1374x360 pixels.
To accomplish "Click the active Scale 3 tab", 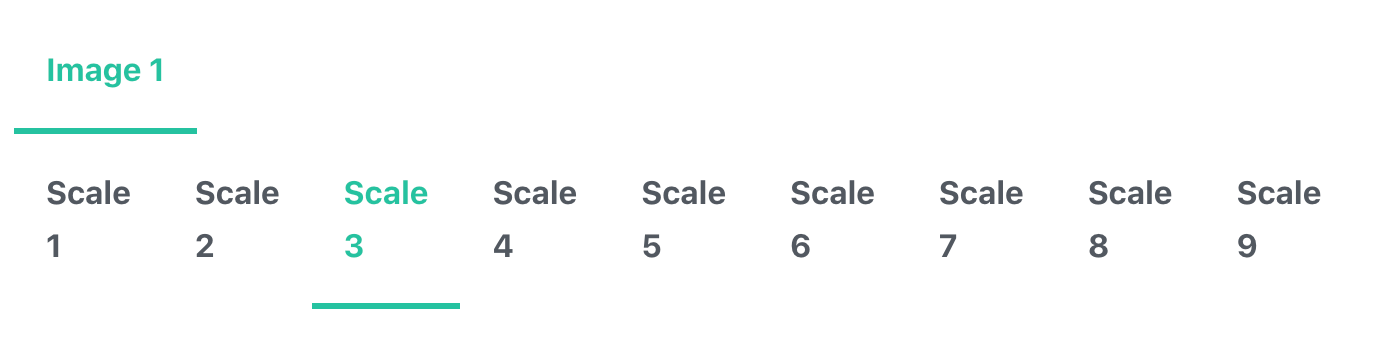I will [386, 219].
